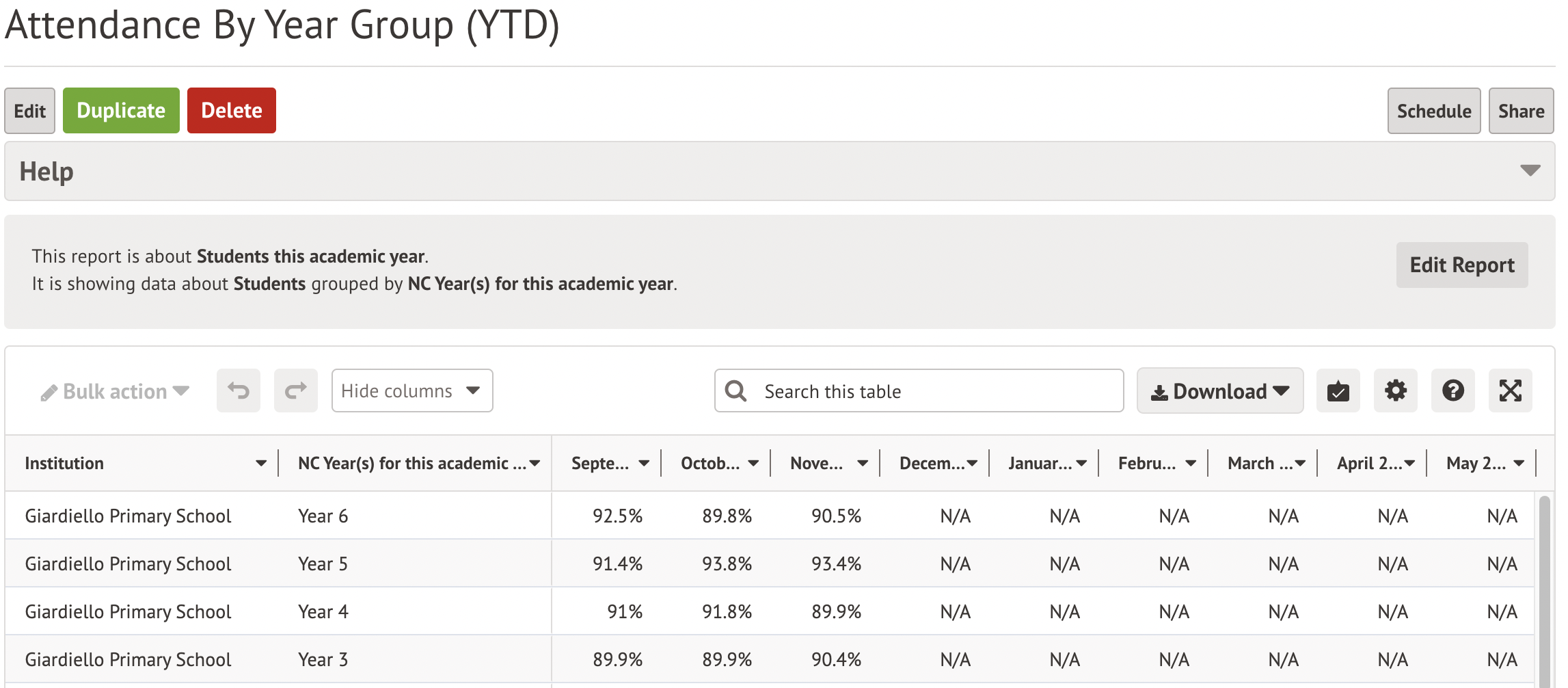Screen dimensions: 1568x688
Task: Click the calendar checkmark icon
Action: [1338, 391]
